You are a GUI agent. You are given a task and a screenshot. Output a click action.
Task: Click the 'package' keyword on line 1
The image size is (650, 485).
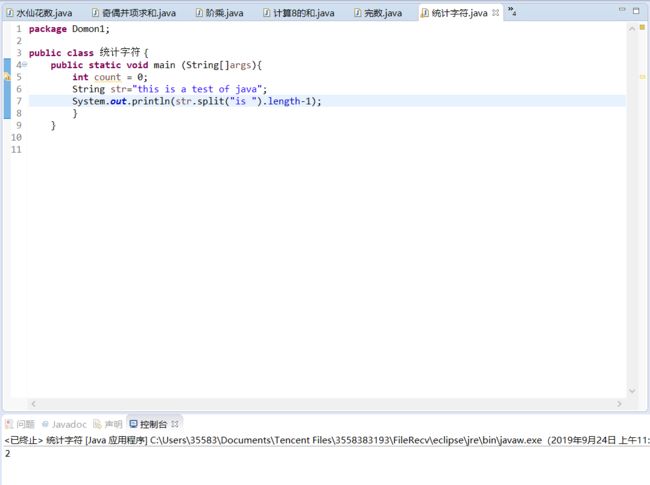[x=48, y=29]
